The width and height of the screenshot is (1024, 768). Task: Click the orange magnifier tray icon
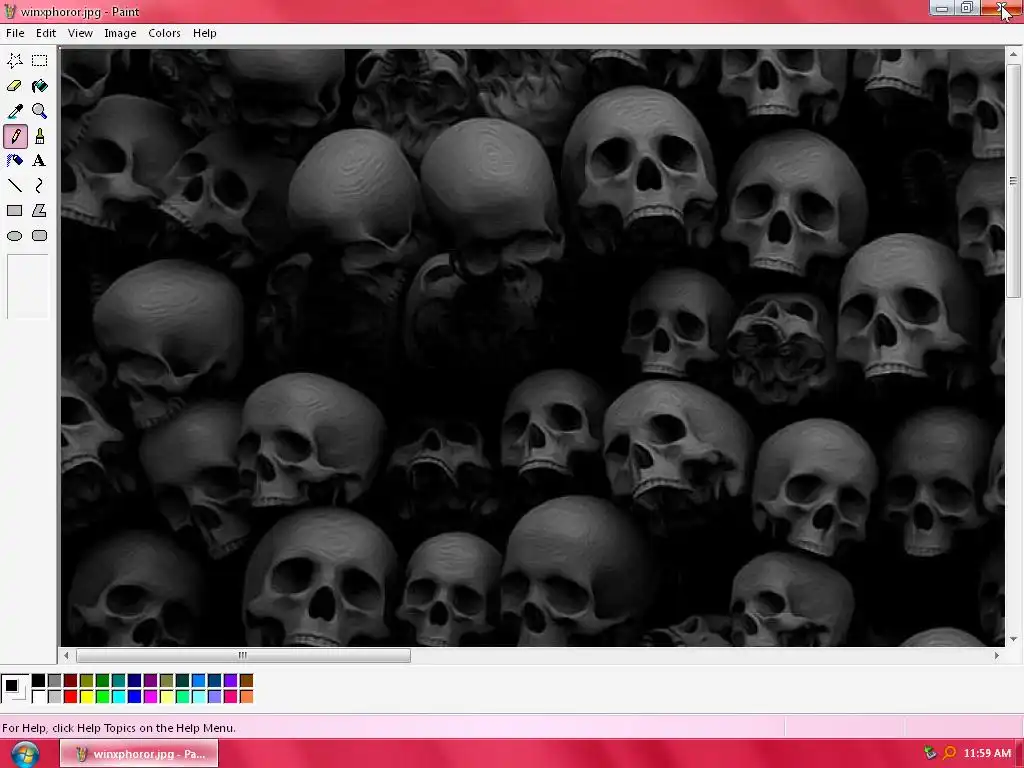[949, 753]
